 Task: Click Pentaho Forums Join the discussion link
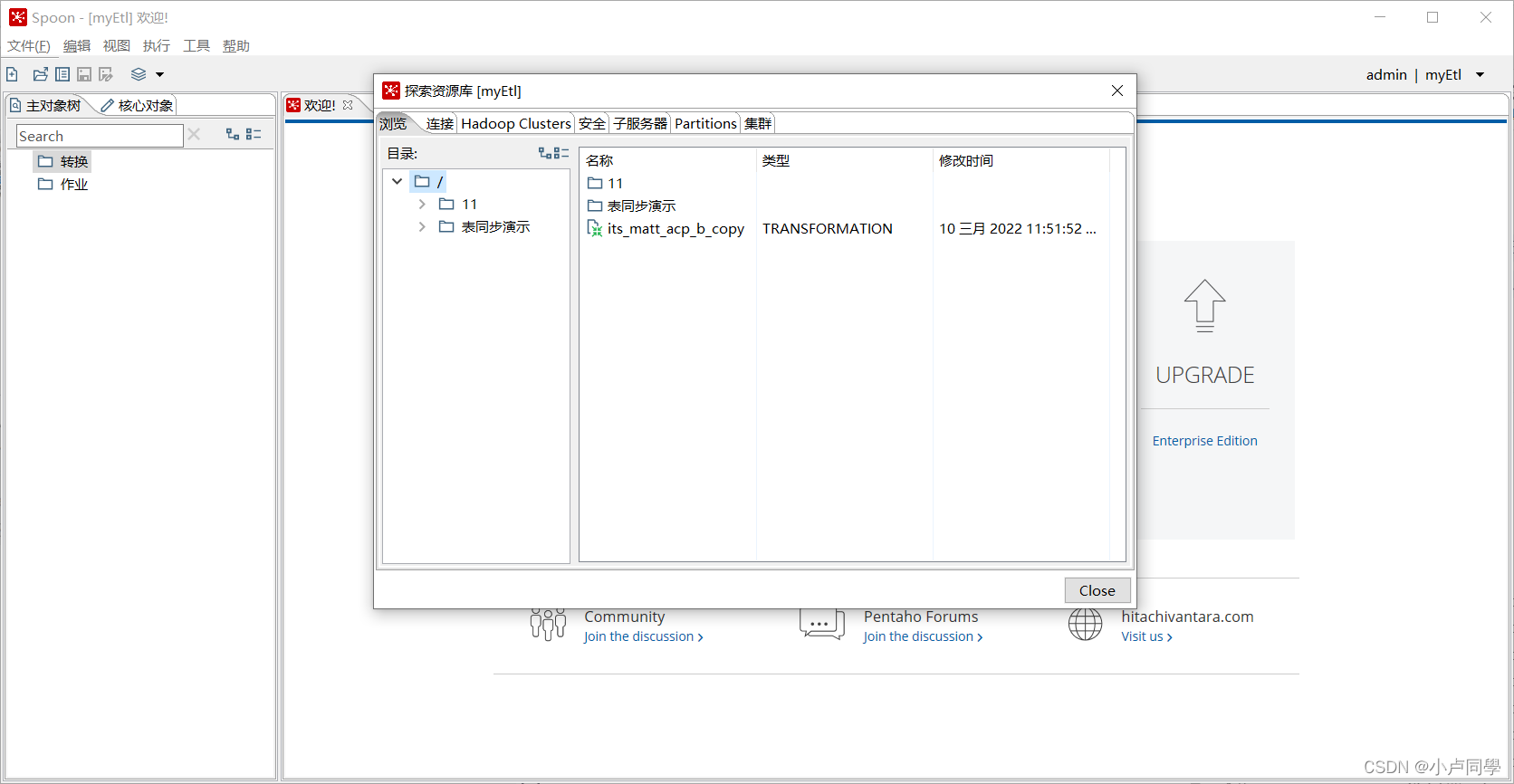tap(923, 636)
